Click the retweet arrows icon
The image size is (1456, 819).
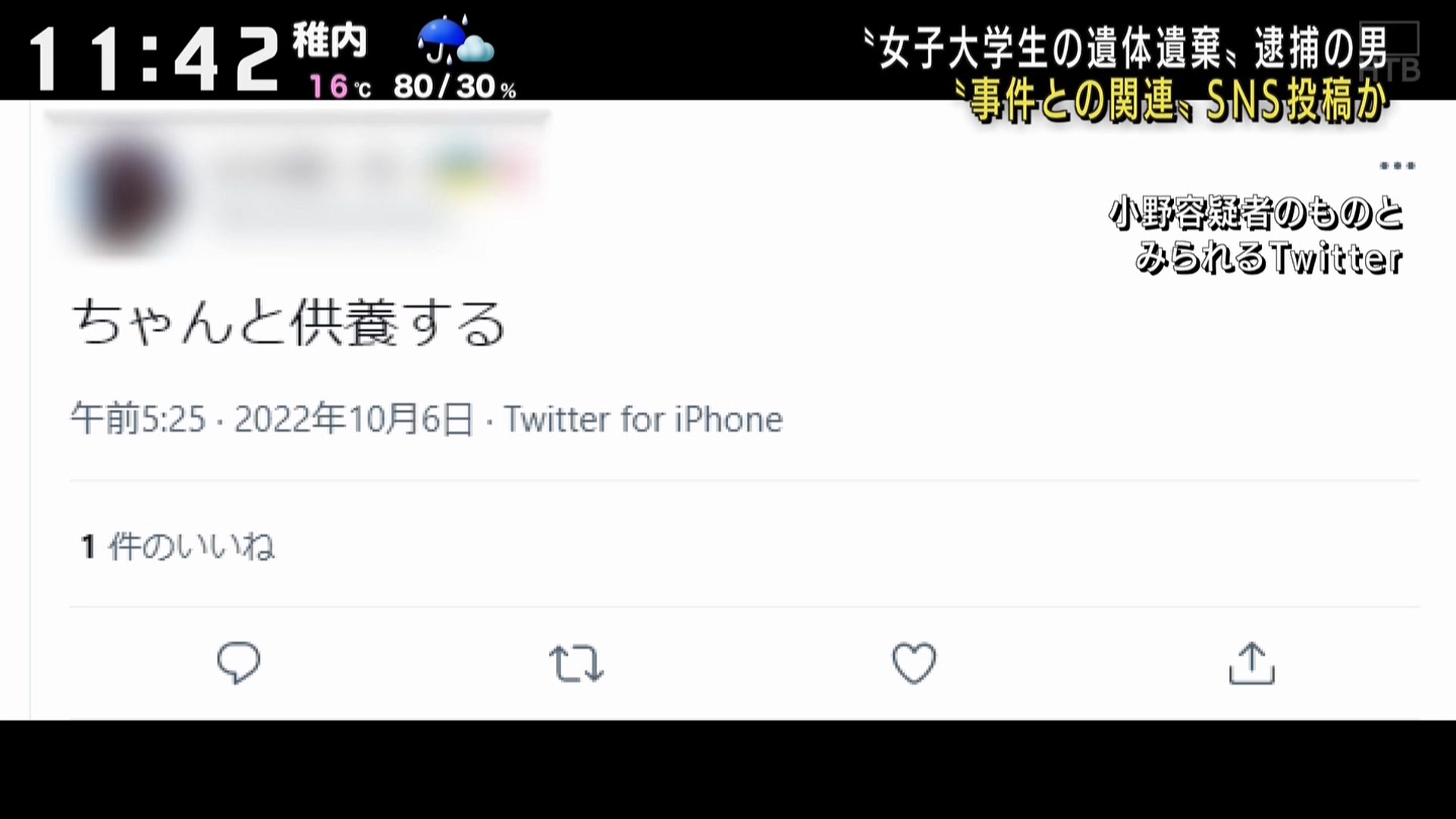click(576, 664)
